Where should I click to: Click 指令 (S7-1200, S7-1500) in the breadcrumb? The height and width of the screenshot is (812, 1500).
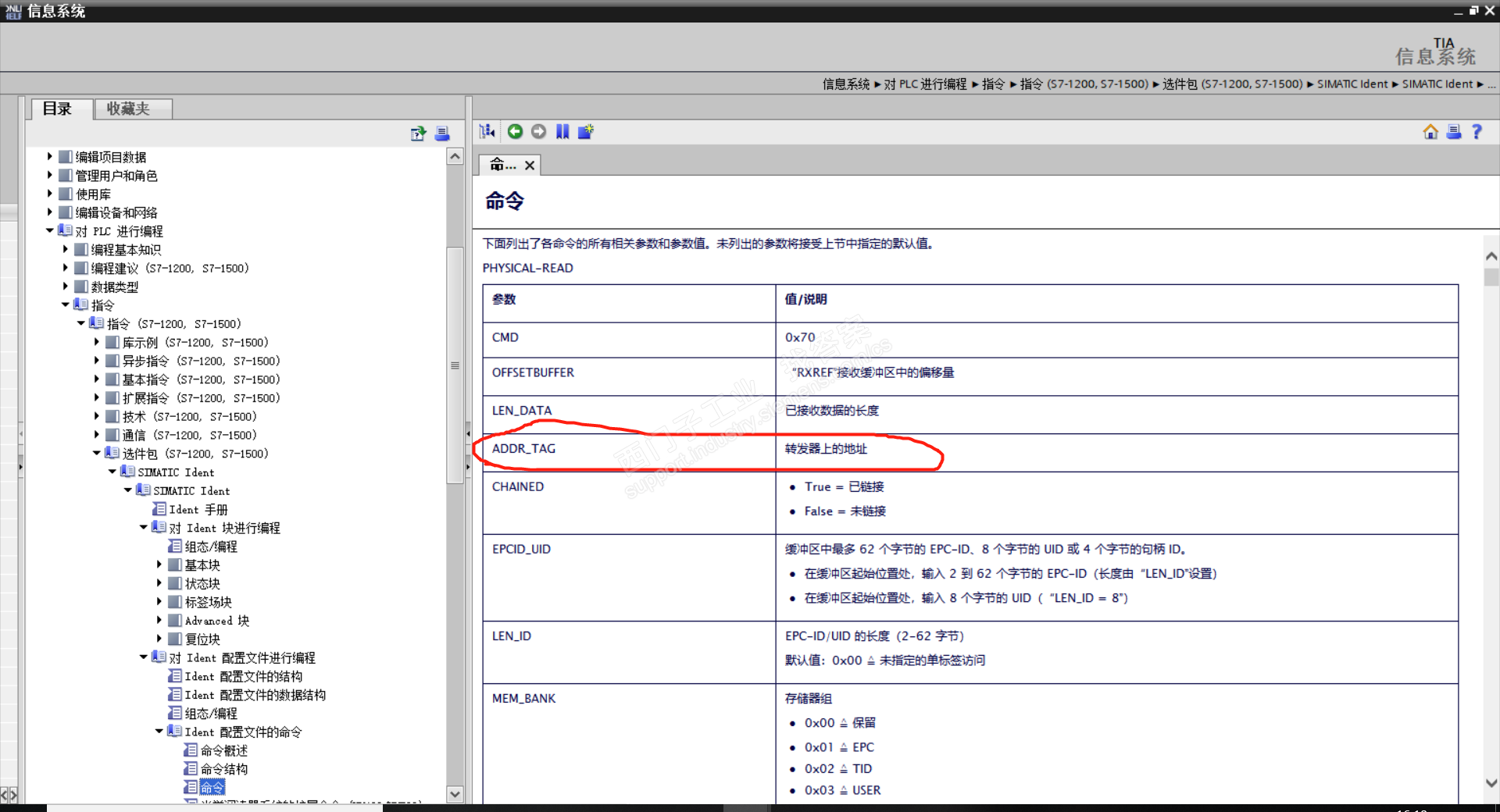click(1084, 84)
